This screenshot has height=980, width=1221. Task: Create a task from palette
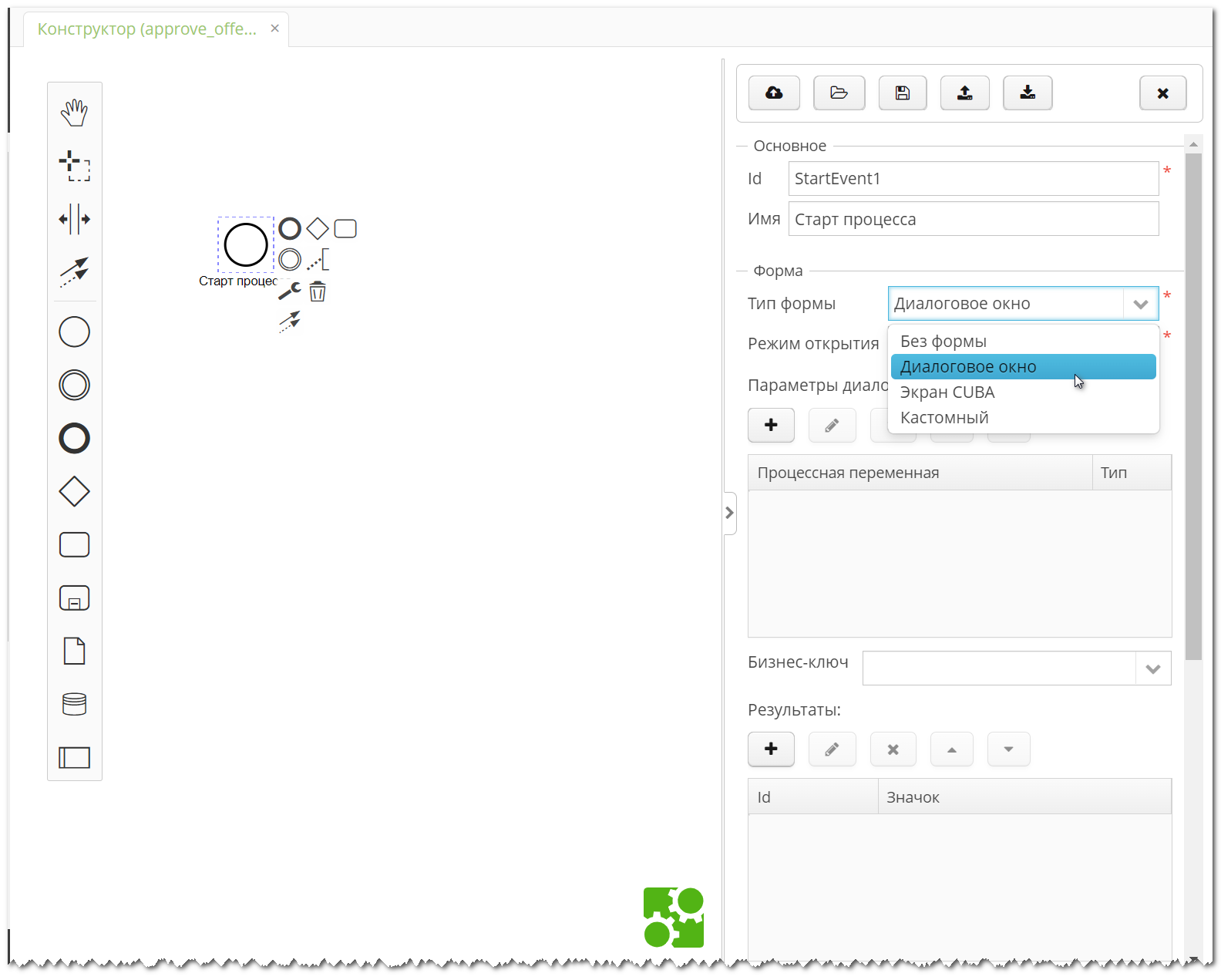75,544
